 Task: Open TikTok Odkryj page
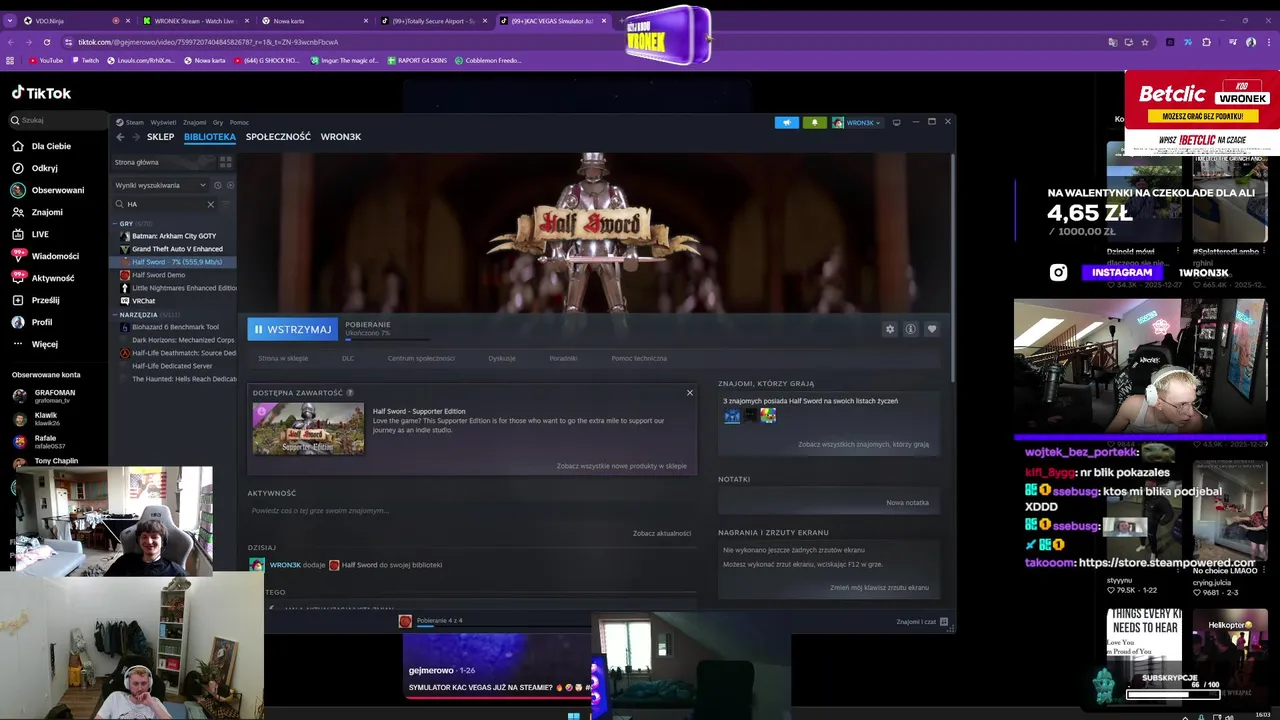point(44,168)
